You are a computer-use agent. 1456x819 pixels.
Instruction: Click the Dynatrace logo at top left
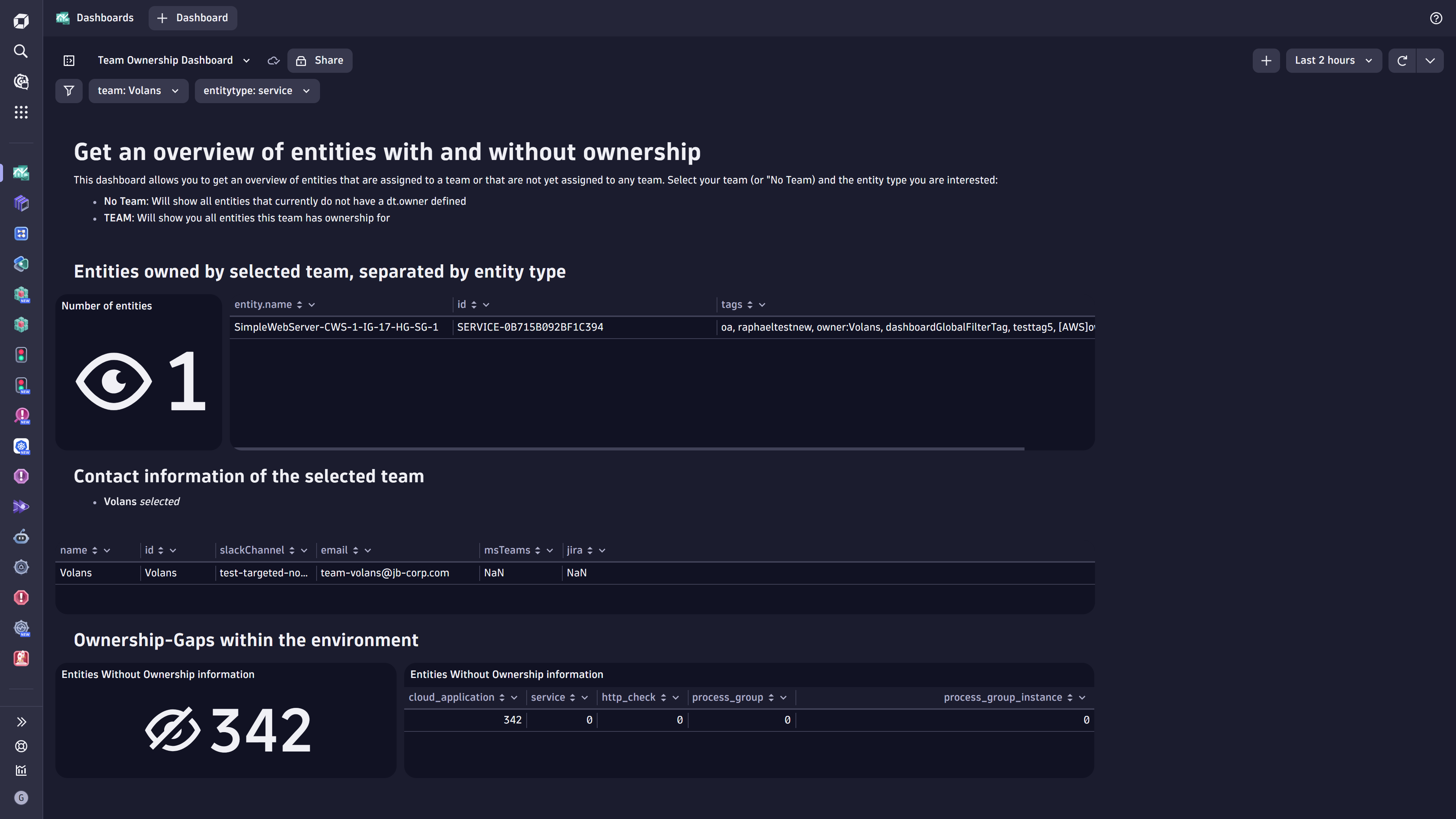(21, 20)
